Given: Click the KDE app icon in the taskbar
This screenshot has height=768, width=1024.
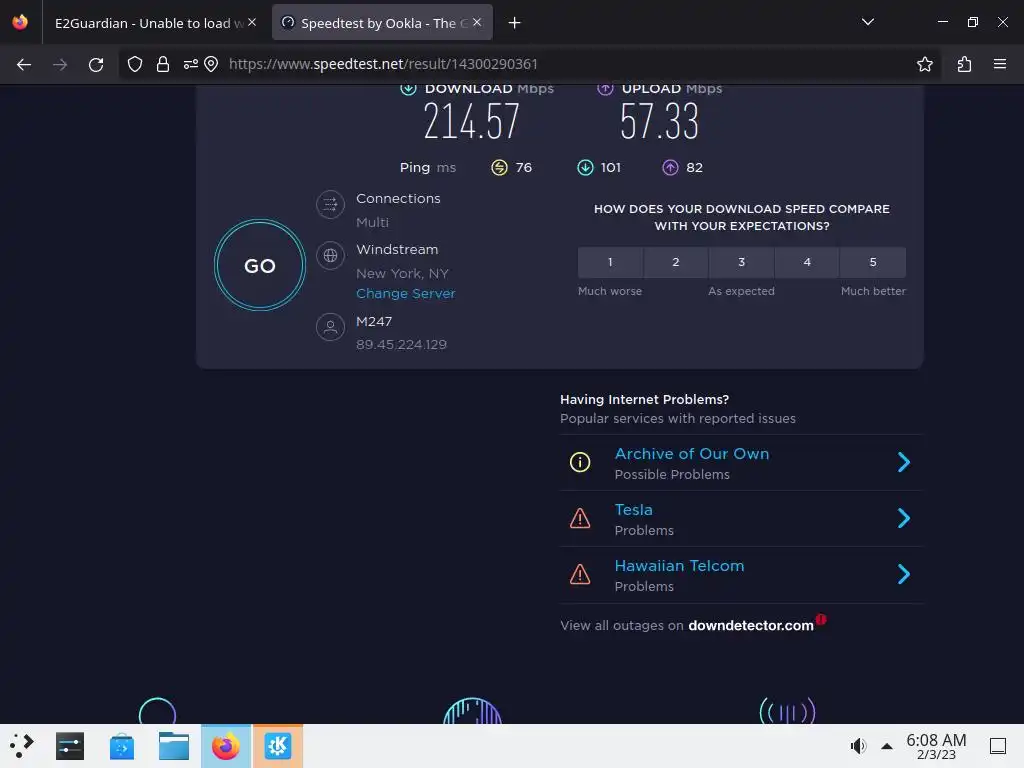Looking at the screenshot, I should coord(278,746).
